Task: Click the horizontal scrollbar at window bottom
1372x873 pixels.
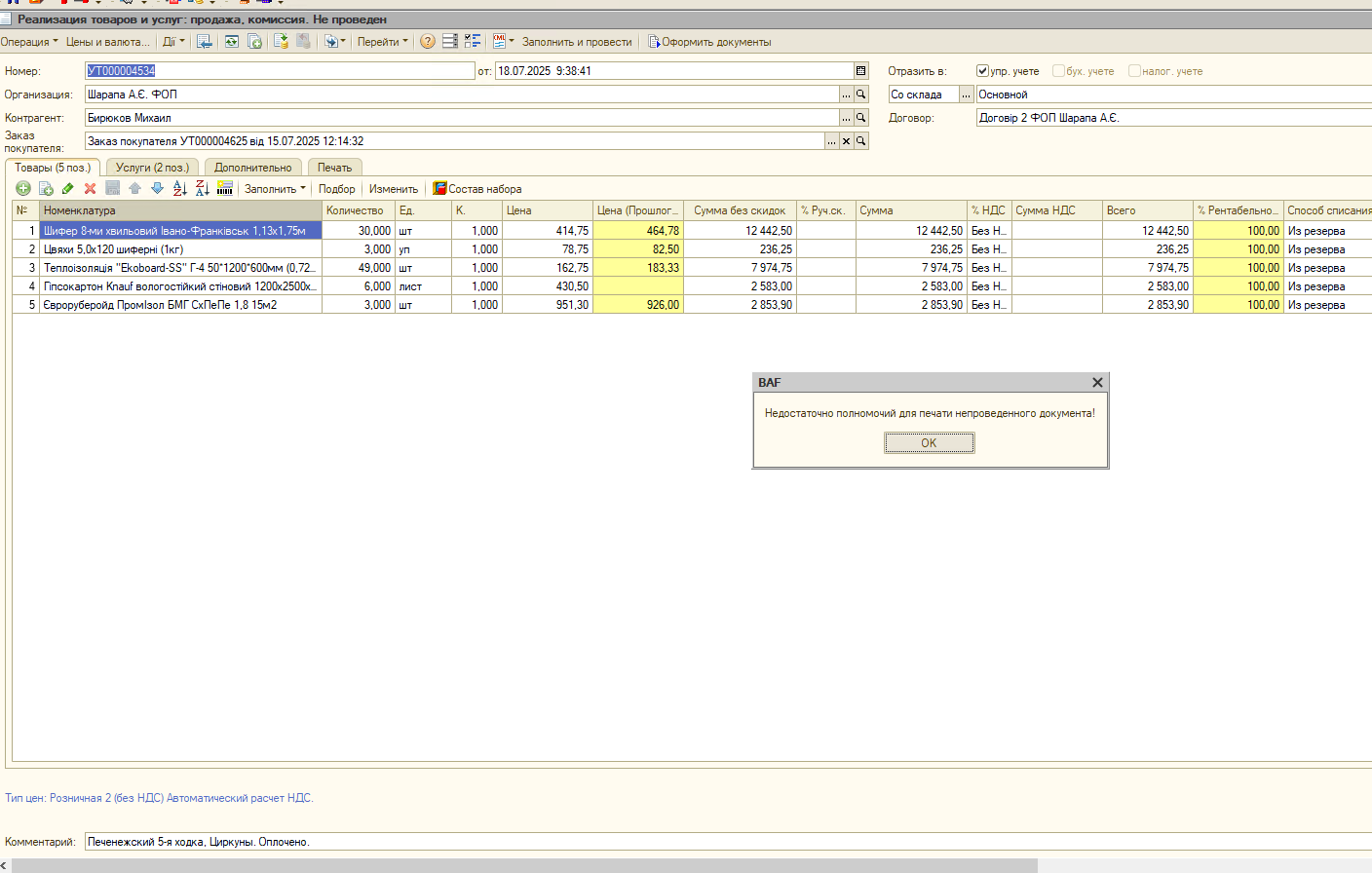Action: tap(524, 865)
